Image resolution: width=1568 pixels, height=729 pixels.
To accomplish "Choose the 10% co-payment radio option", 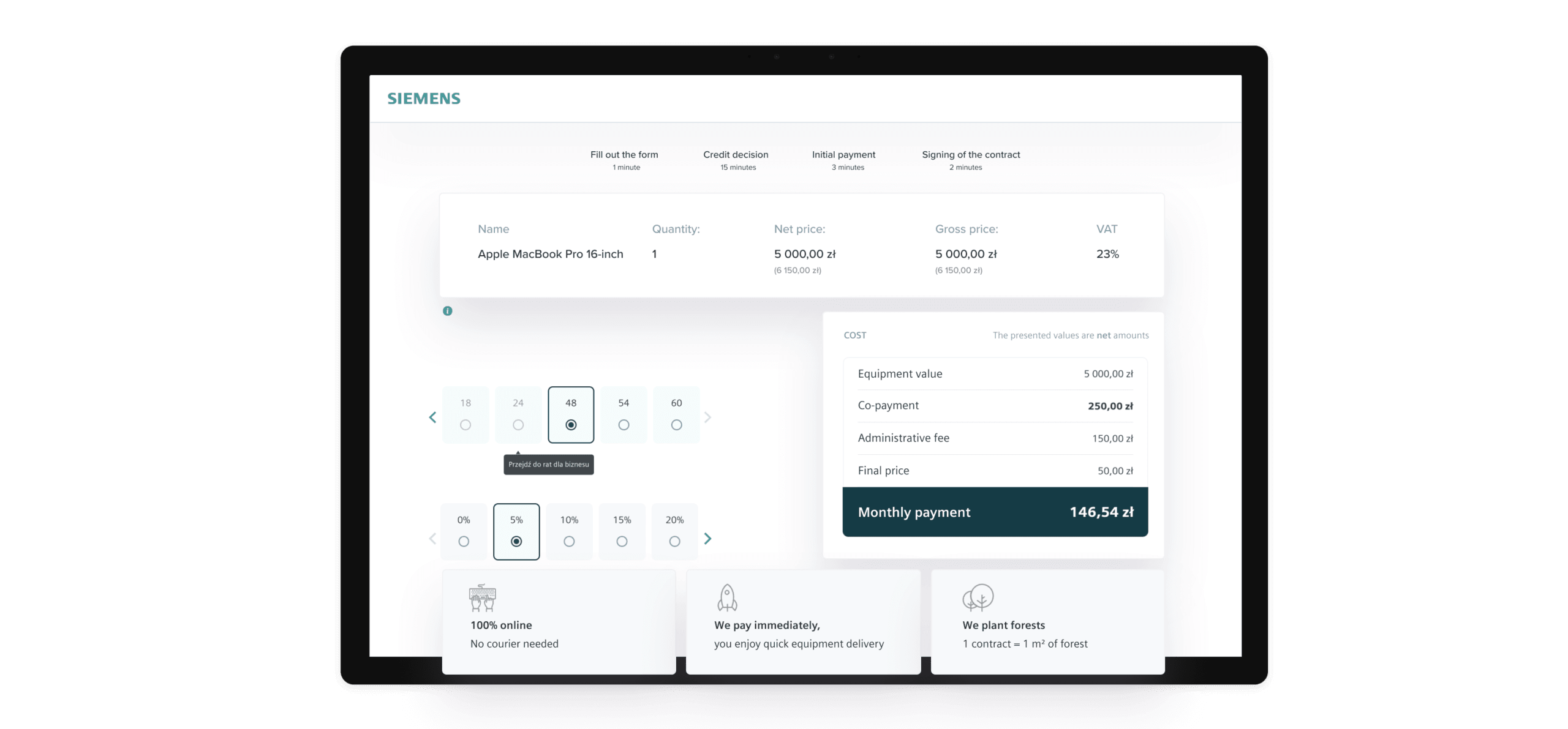I will pos(569,541).
